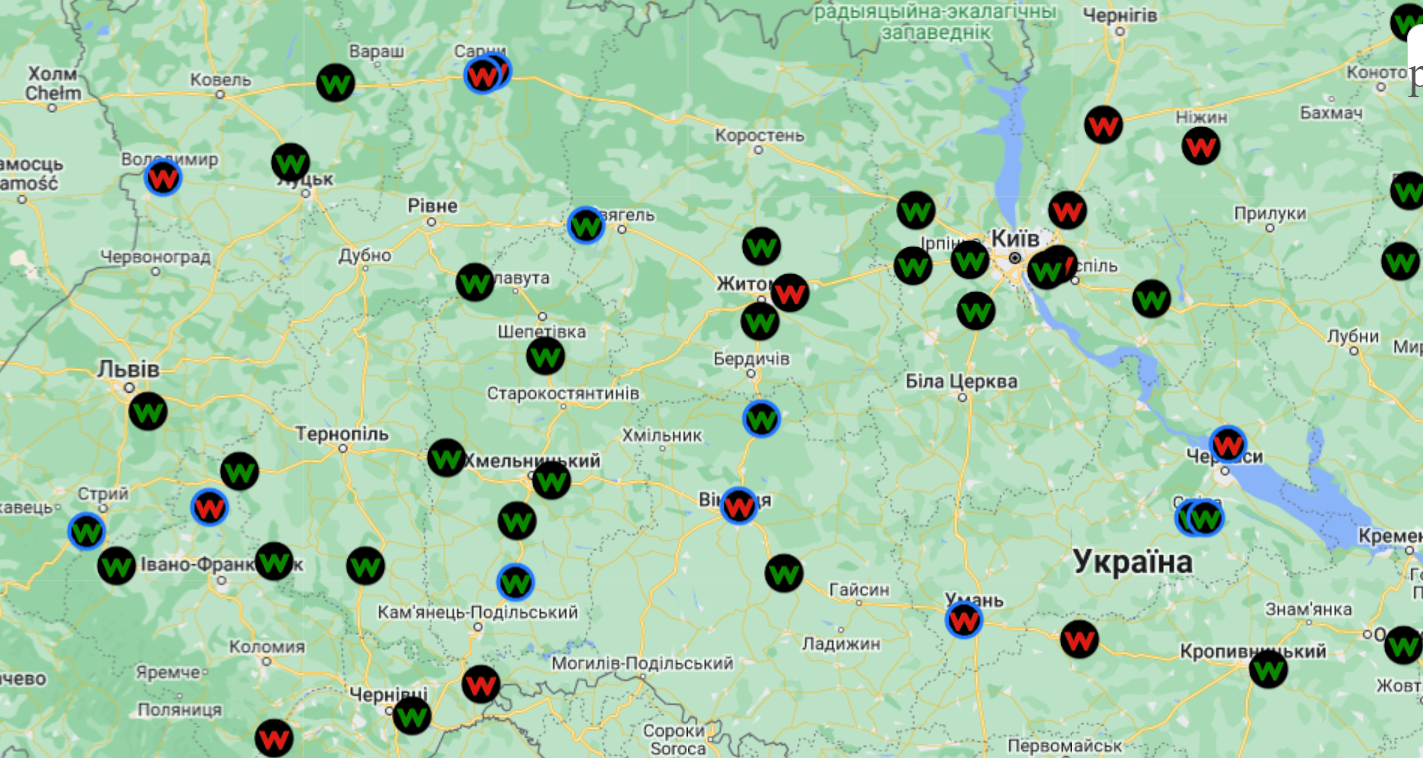Click the Яремче town label

[167, 673]
